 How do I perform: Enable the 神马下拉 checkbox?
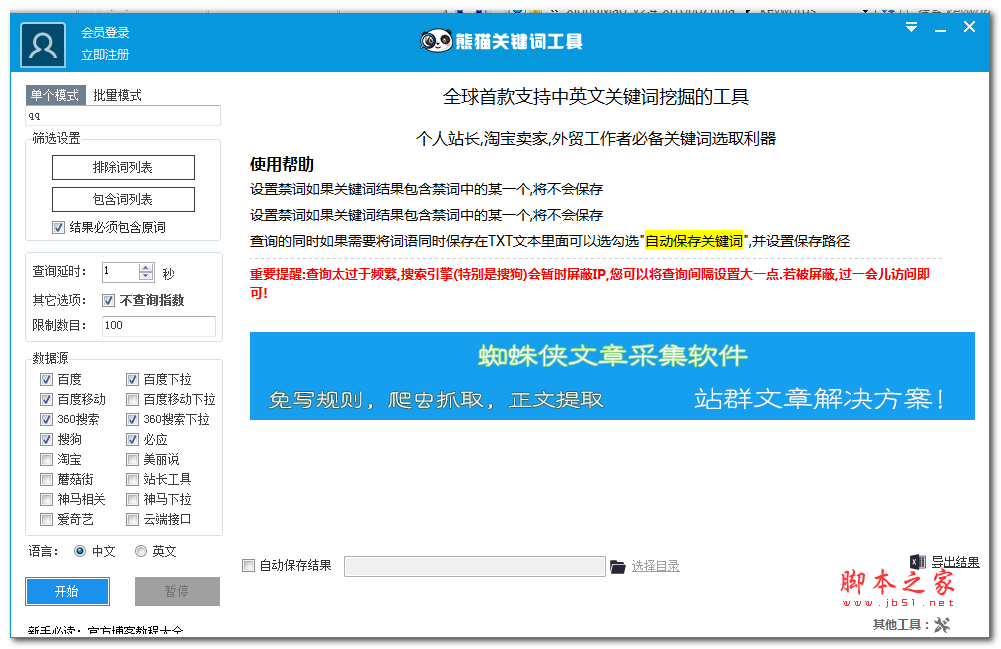click(x=132, y=499)
